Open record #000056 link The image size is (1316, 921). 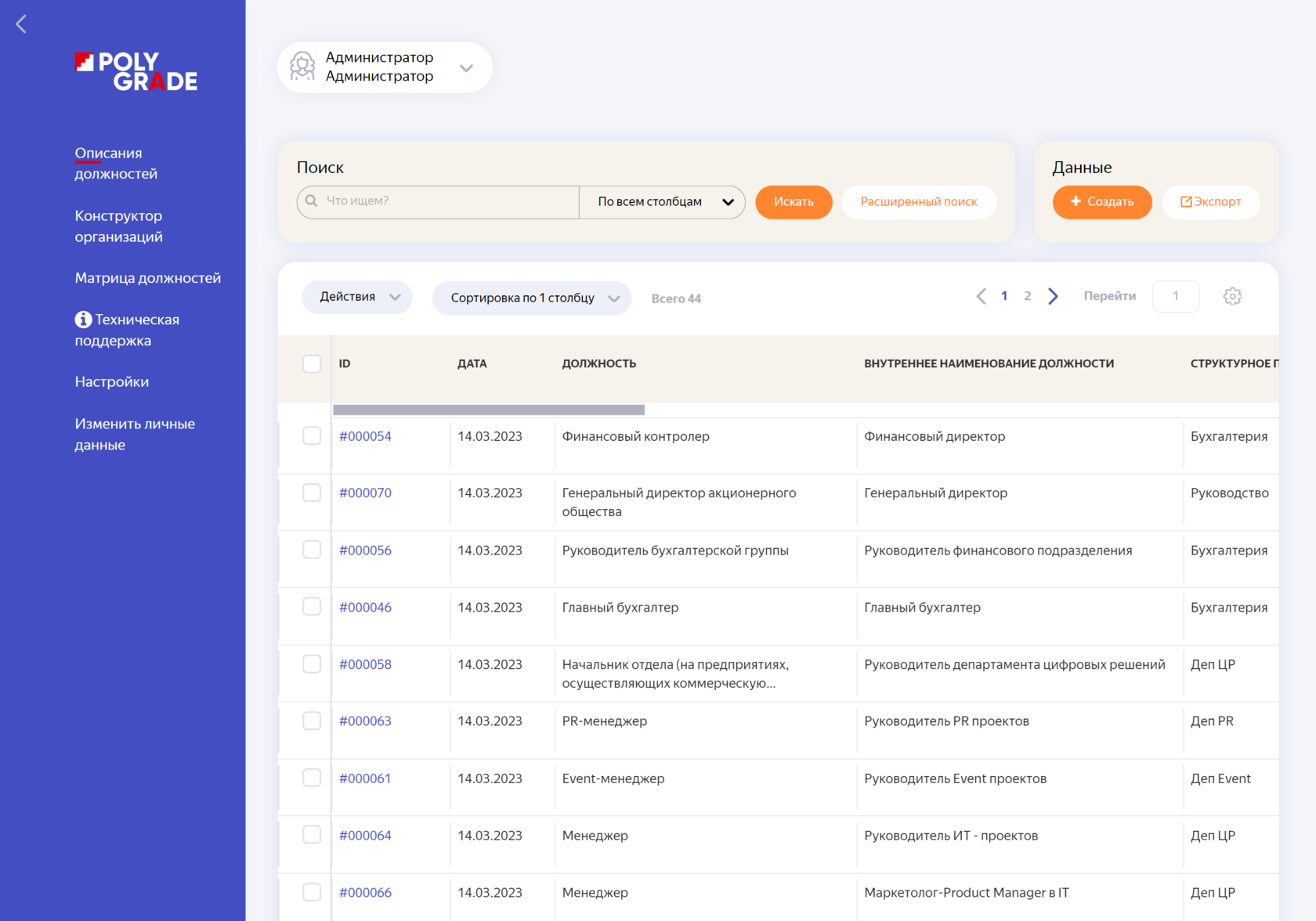click(365, 550)
